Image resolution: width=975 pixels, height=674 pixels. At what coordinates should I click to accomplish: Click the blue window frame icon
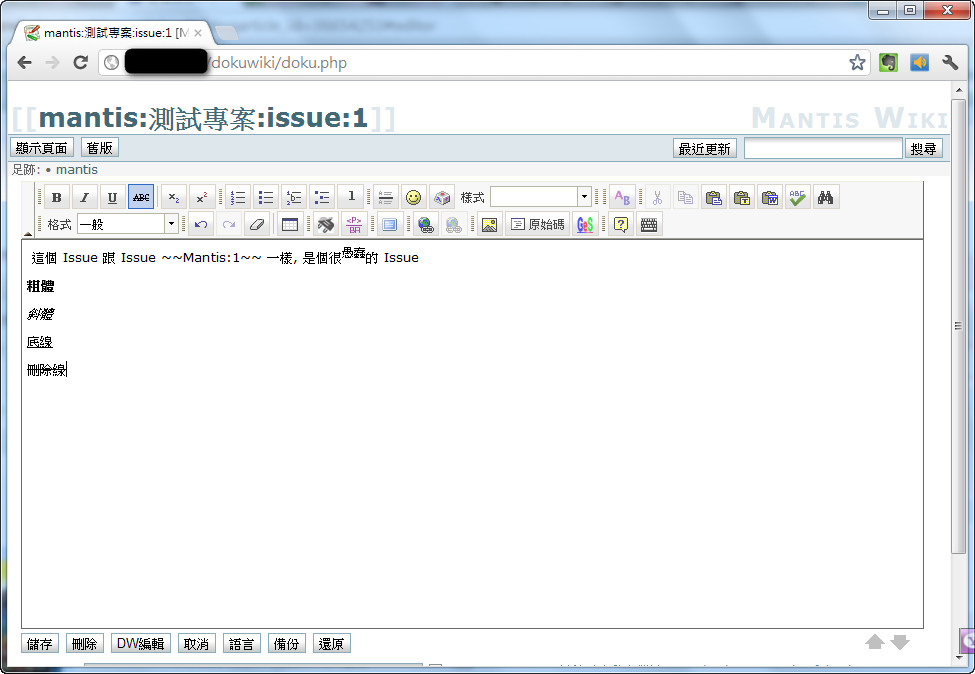390,224
